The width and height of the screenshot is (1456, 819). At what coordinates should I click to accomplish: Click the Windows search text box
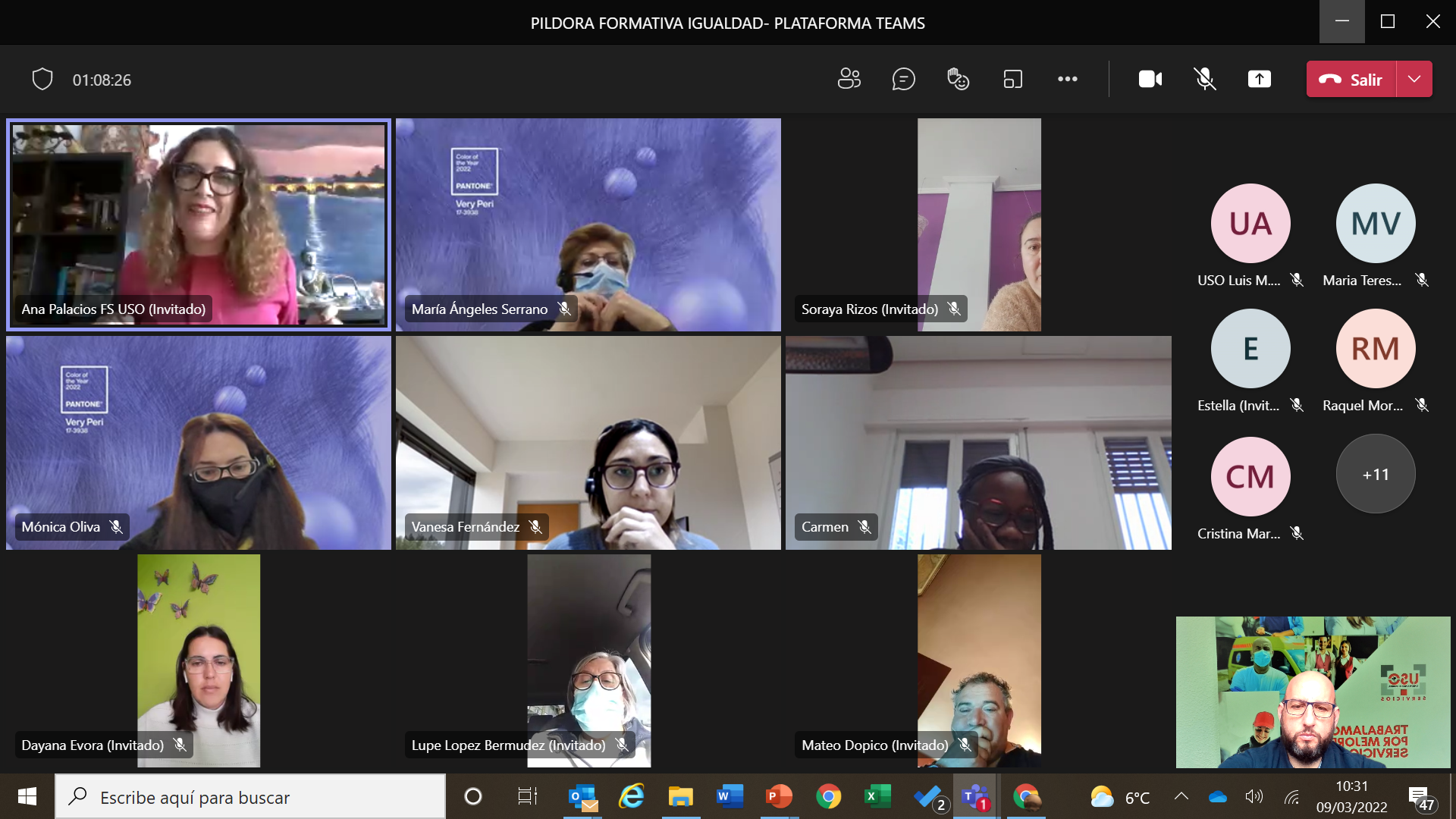coord(250,797)
